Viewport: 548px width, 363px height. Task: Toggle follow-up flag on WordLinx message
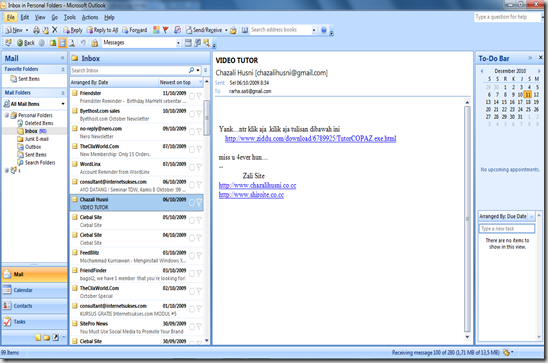click(199, 167)
